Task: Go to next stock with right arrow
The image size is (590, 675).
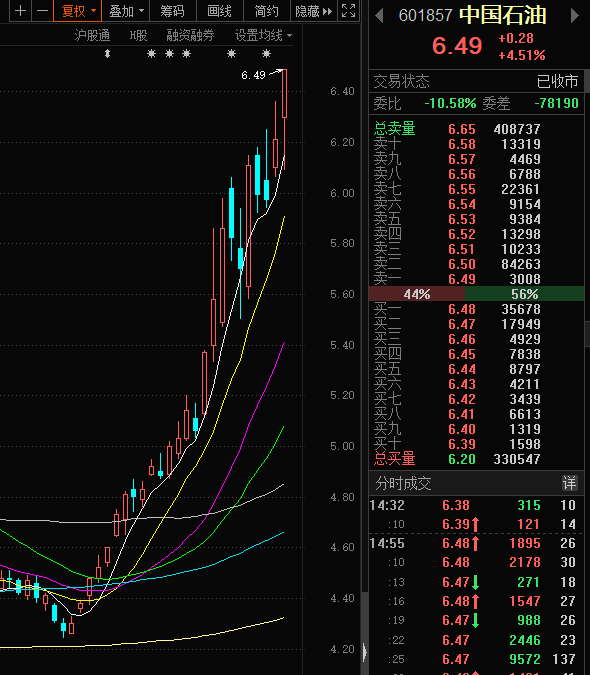Action: pyautogui.click(x=575, y=16)
